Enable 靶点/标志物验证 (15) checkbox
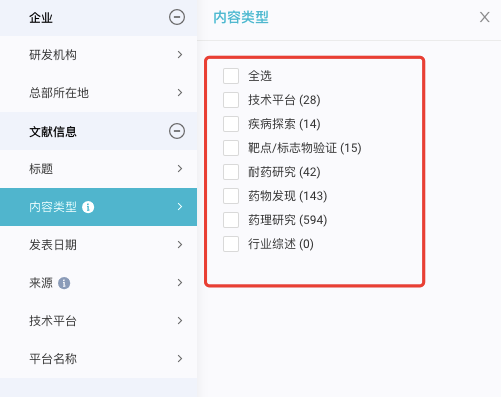The width and height of the screenshot is (501, 397). pyautogui.click(x=231, y=148)
